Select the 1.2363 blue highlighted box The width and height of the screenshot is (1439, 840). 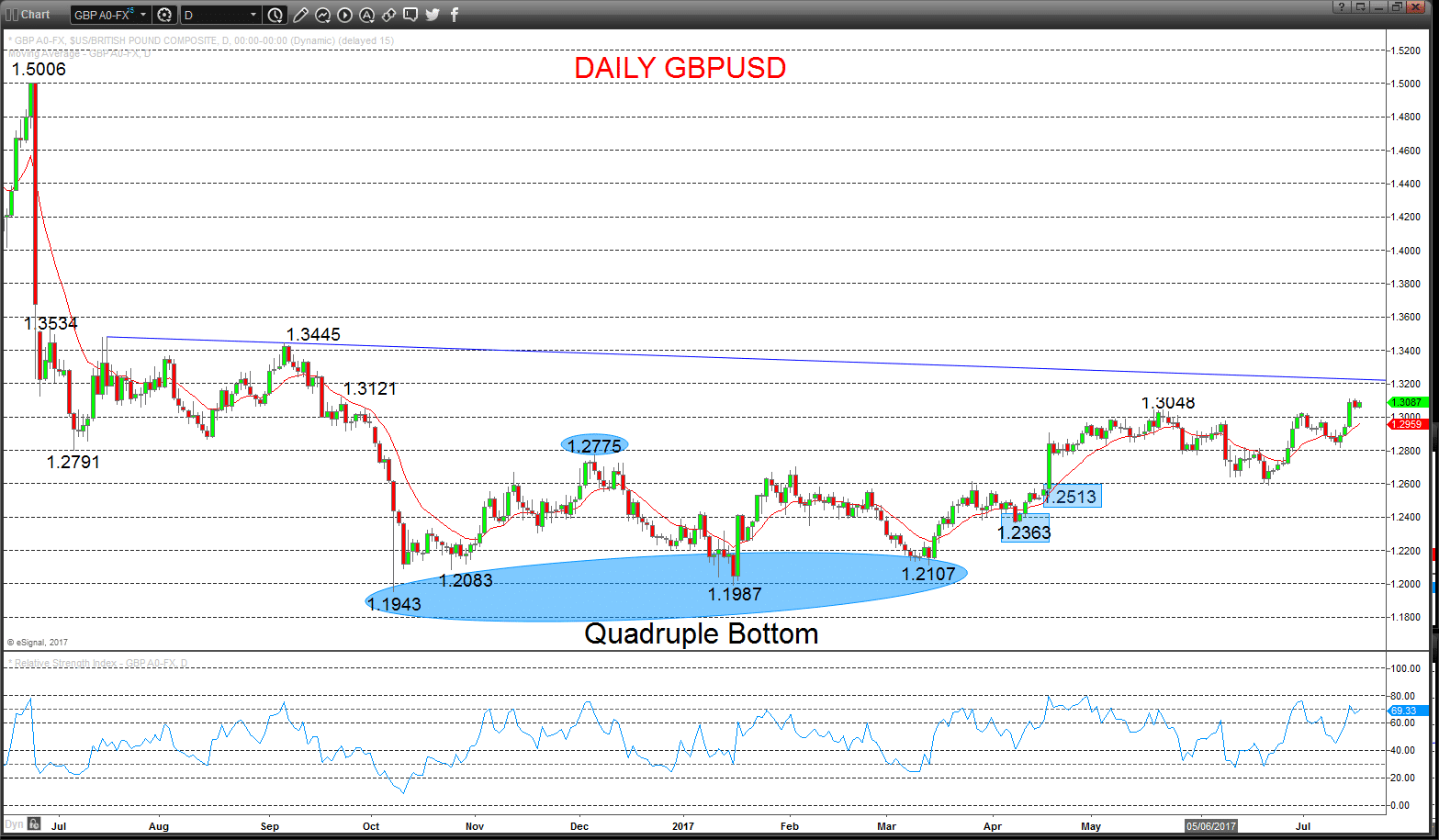coord(1025,529)
